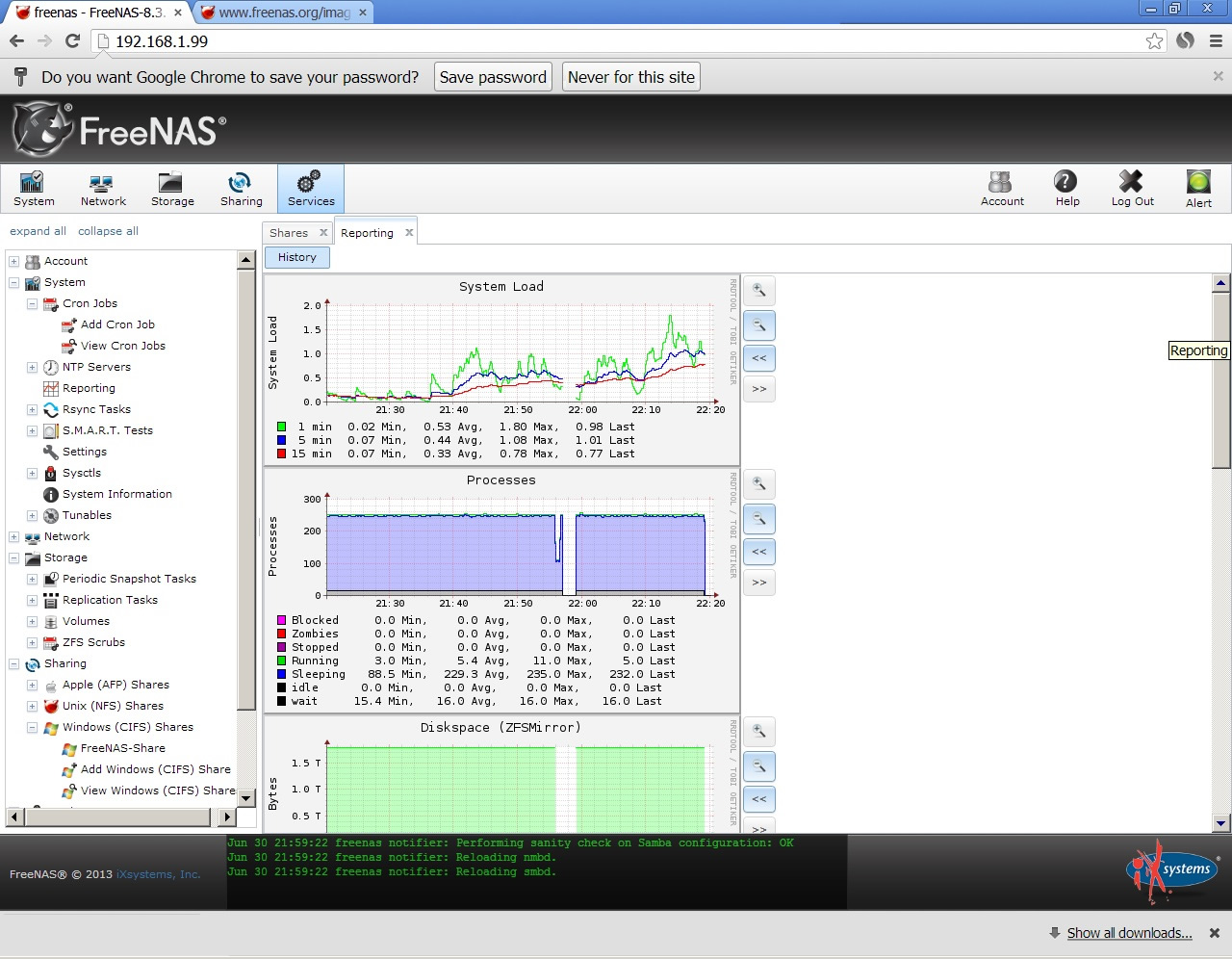
Task: Check the green Alert status icon
Action: 1198,189
